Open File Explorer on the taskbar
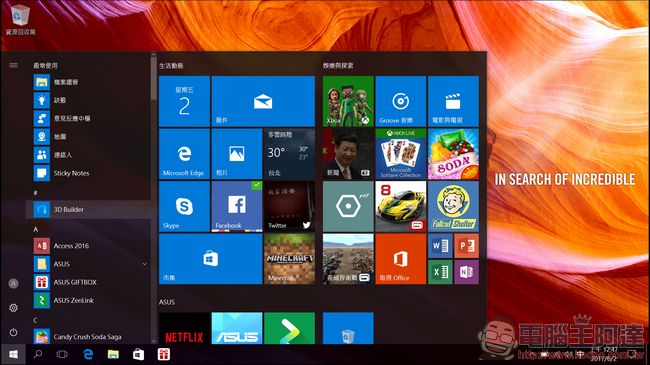 click(113, 354)
